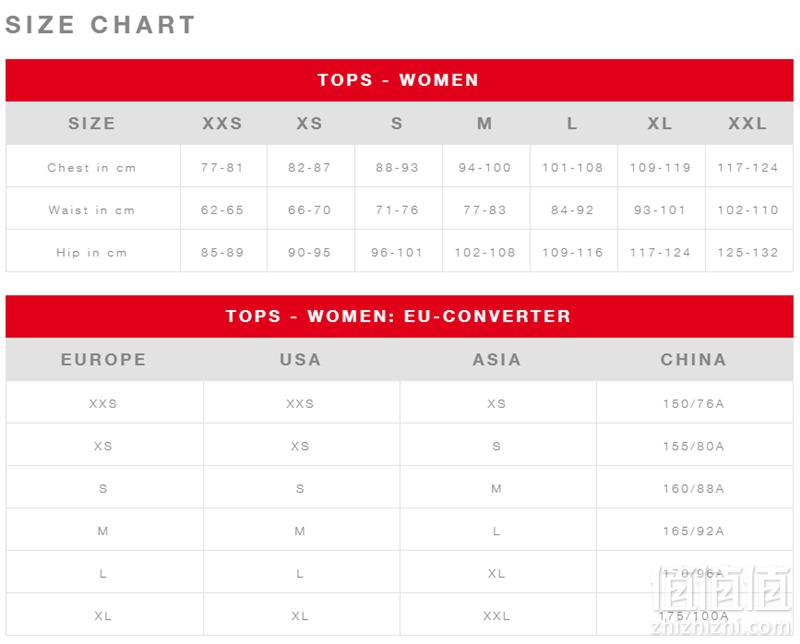The width and height of the screenshot is (800, 644).
Task: Click the USA column header
Action: point(301,360)
